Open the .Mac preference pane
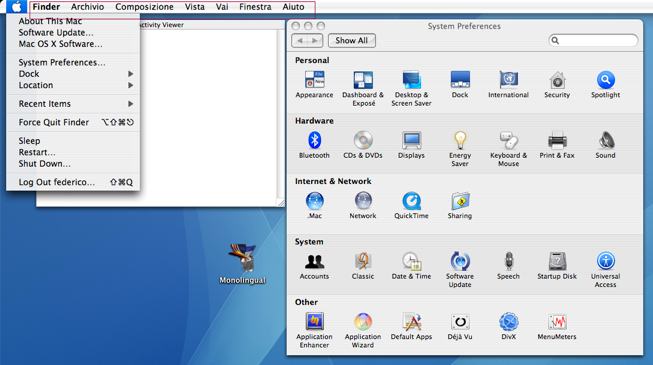The width and height of the screenshot is (653, 365). [x=314, y=205]
